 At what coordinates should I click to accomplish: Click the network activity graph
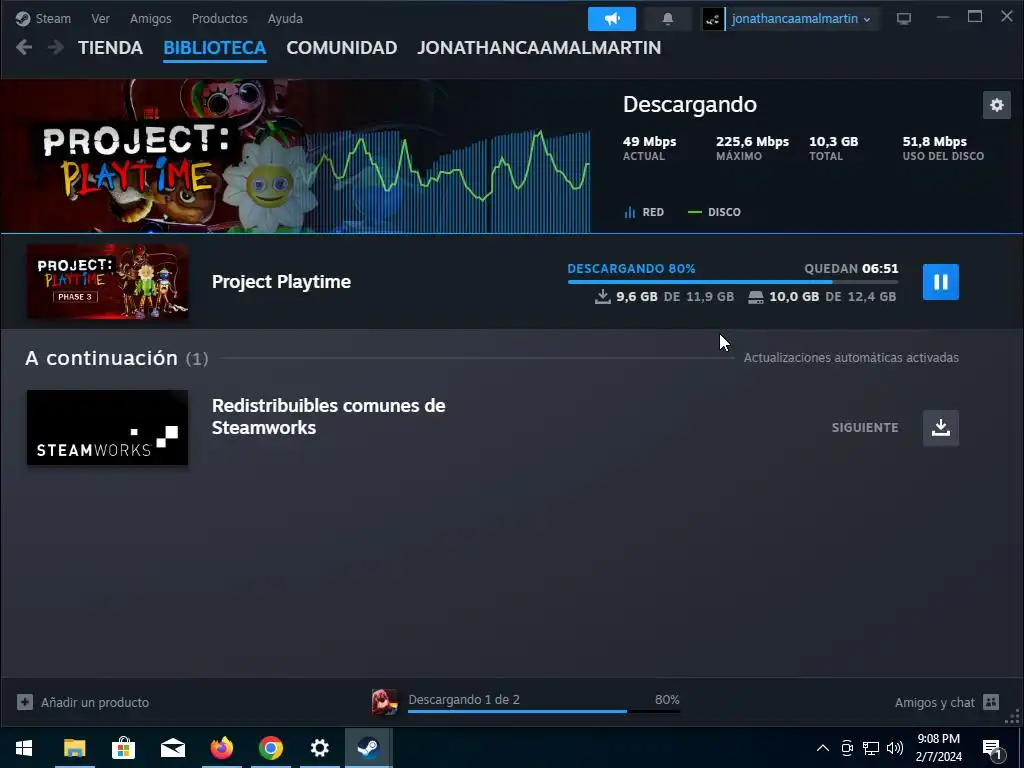(x=451, y=180)
